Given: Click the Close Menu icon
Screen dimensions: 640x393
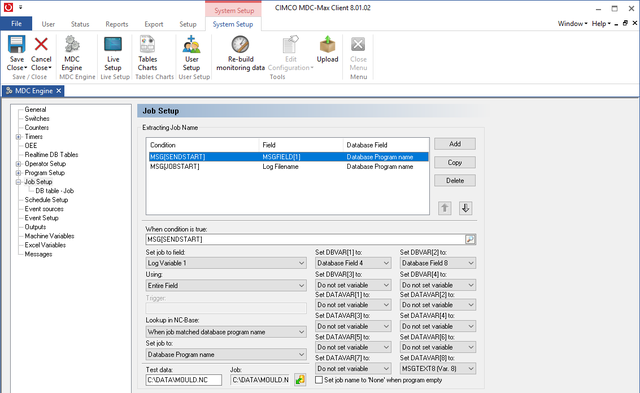Looking at the screenshot, I should (x=358, y=44).
